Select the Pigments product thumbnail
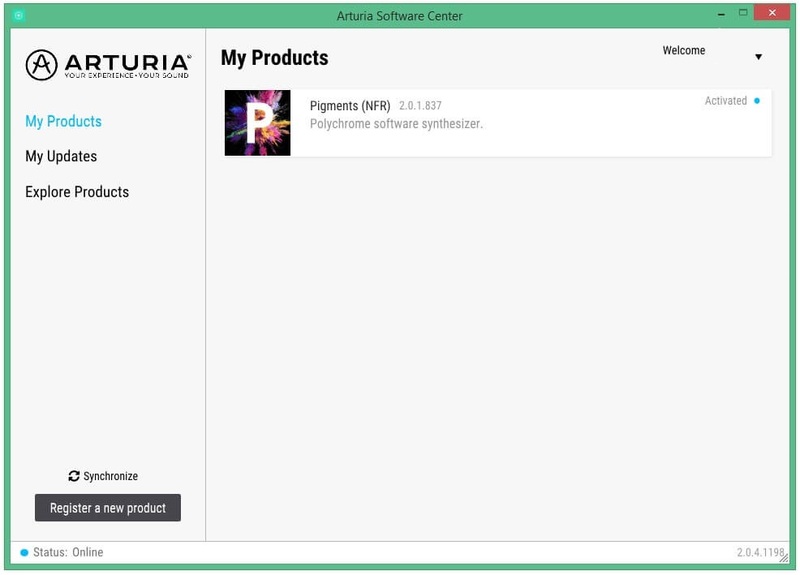 (x=258, y=123)
